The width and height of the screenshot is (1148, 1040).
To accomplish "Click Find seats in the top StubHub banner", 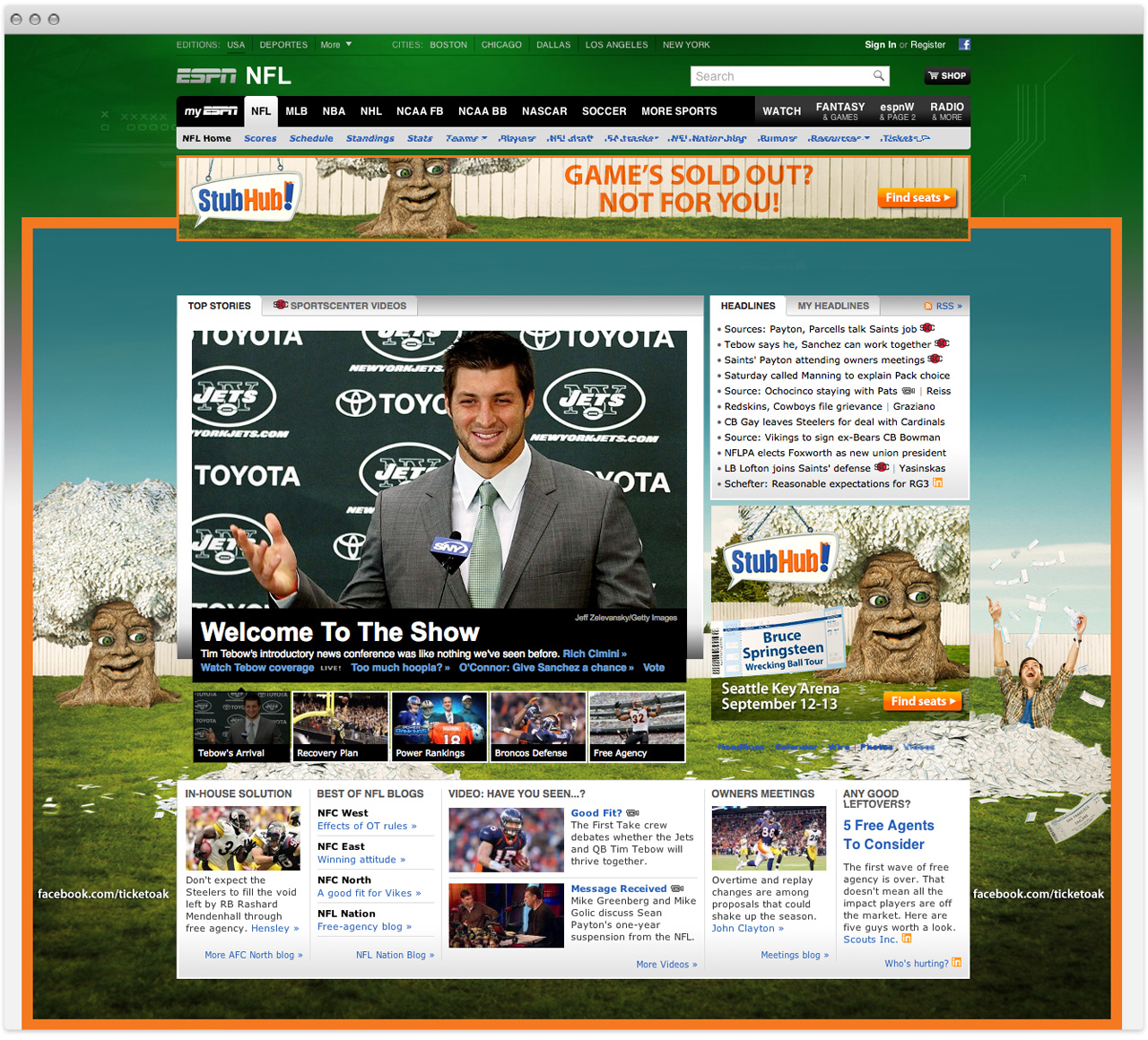I will click(917, 197).
